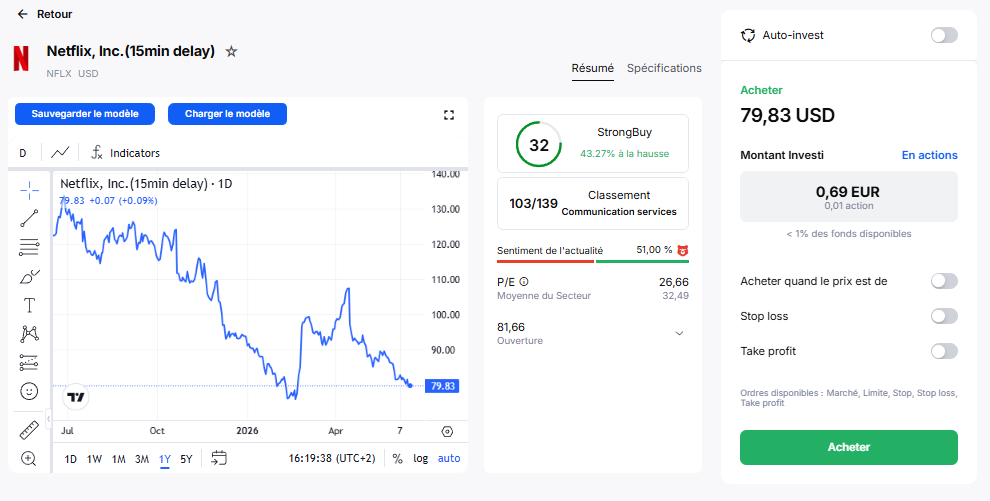Open the forecasting and measurement tool

coord(29,362)
